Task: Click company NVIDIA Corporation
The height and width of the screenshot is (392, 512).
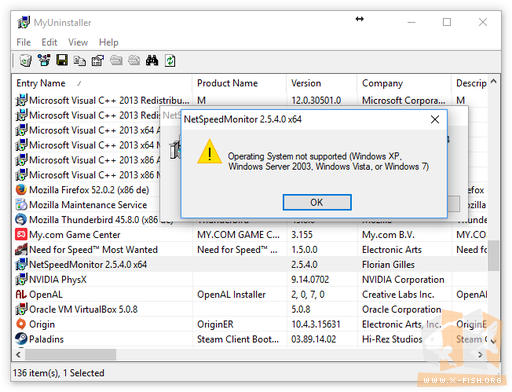Action: pyautogui.click(x=403, y=279)
